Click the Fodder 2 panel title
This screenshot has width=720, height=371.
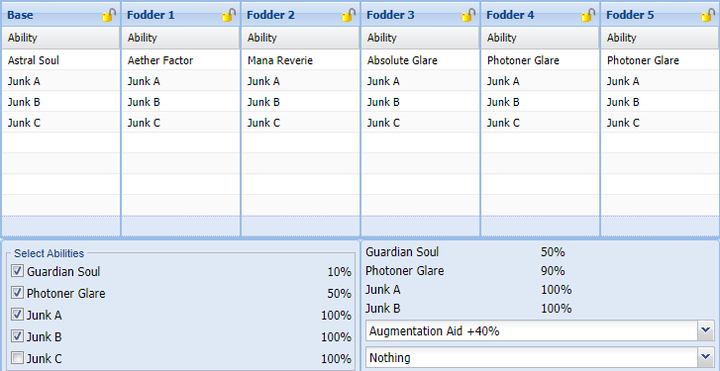pyautogui.click(x=270, y=15)
